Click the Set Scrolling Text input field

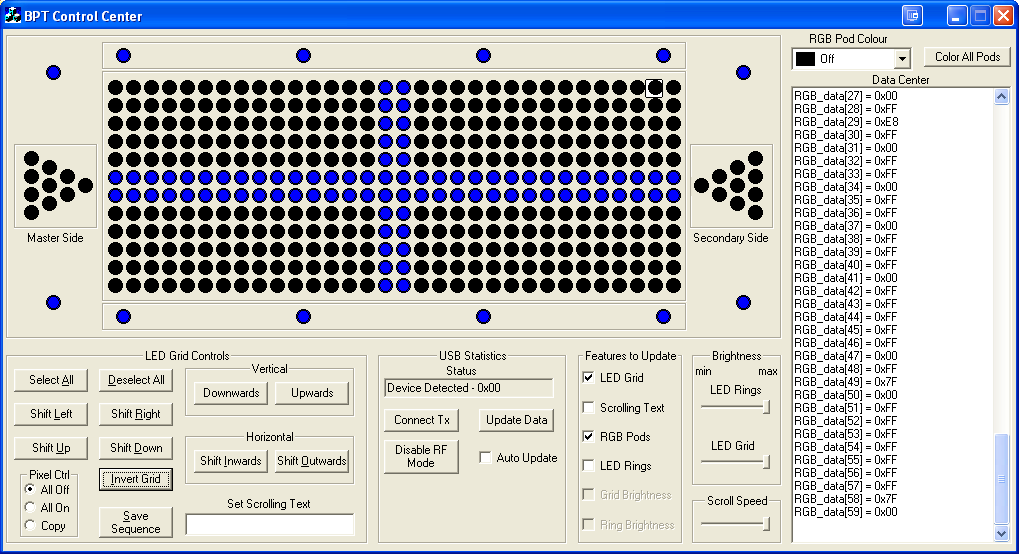270,524
